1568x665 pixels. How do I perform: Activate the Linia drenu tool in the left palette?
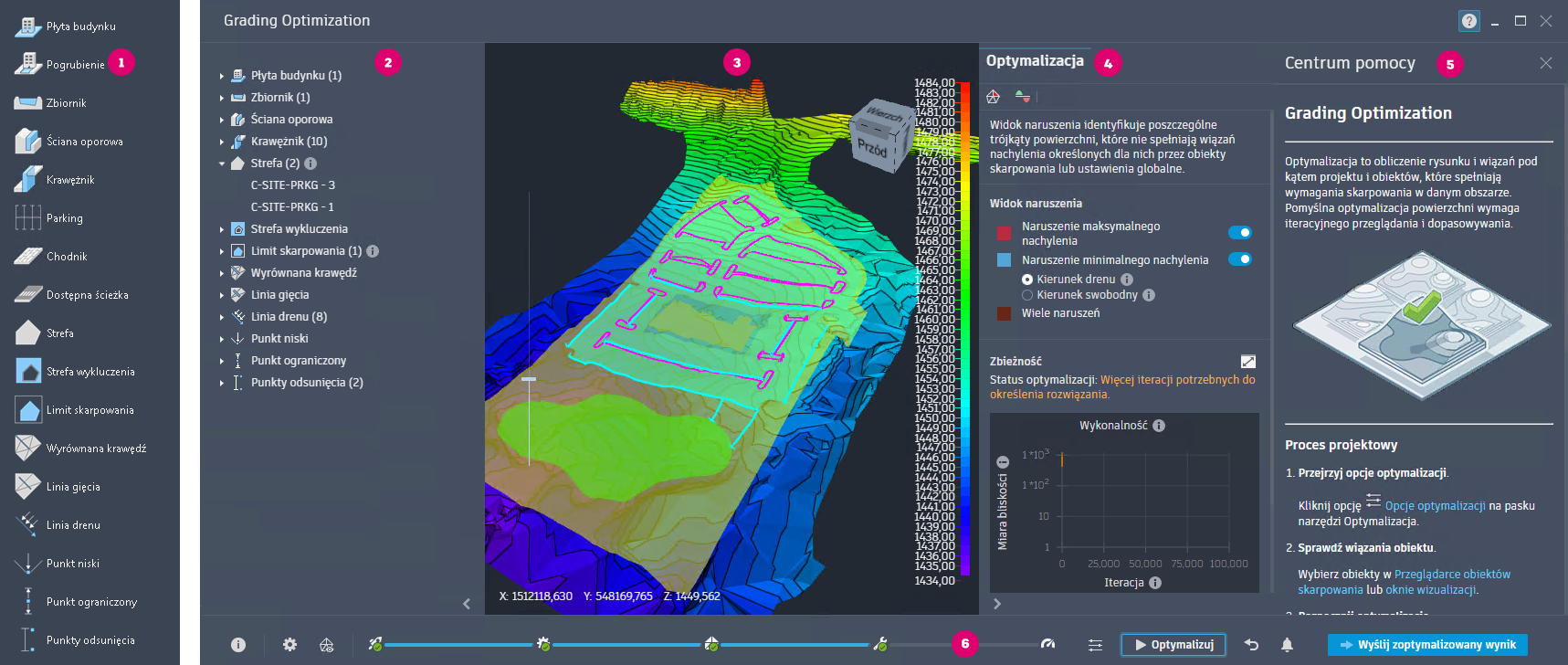(x=58, y=525)
